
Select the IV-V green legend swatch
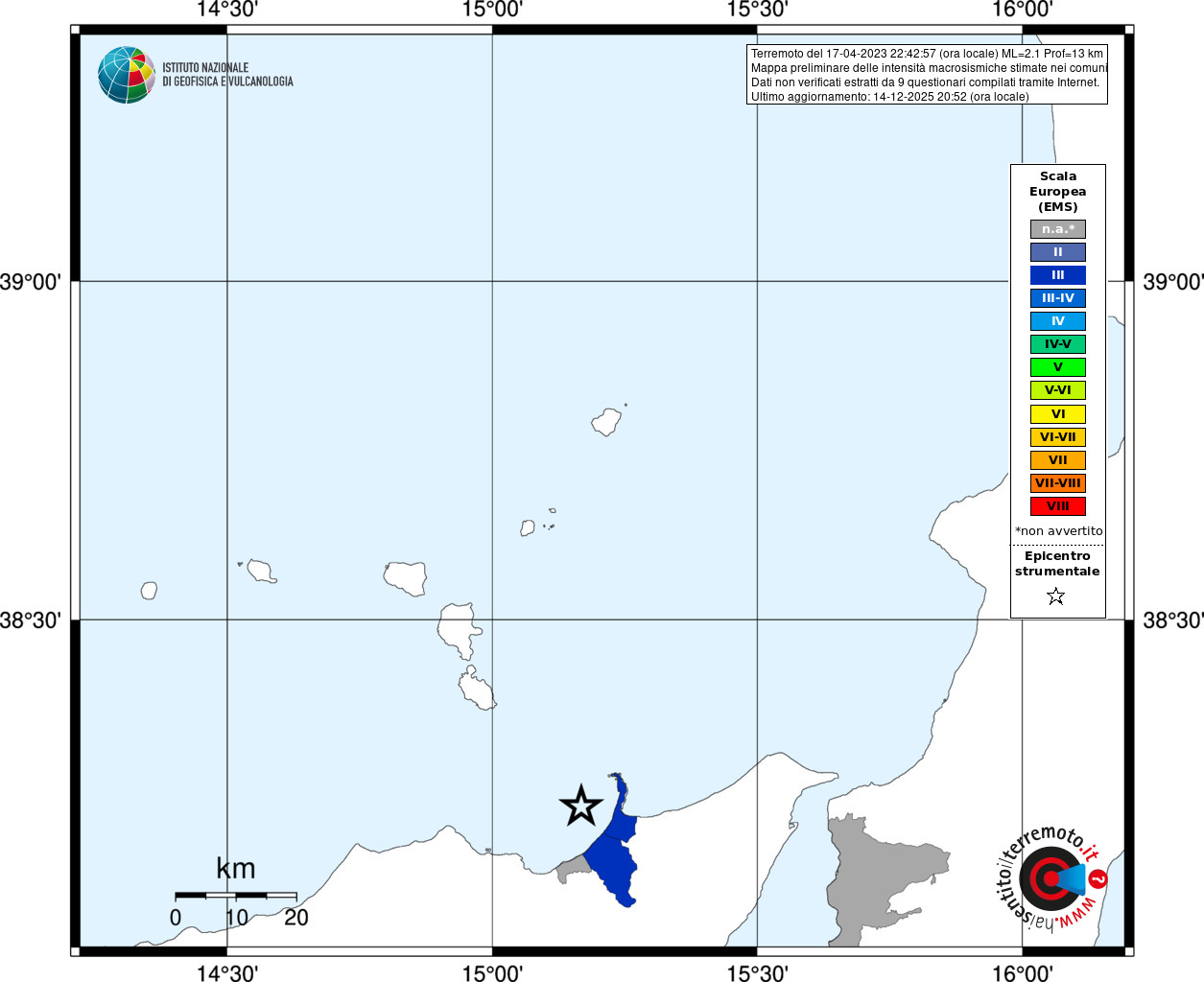[x=1058, y=344]
